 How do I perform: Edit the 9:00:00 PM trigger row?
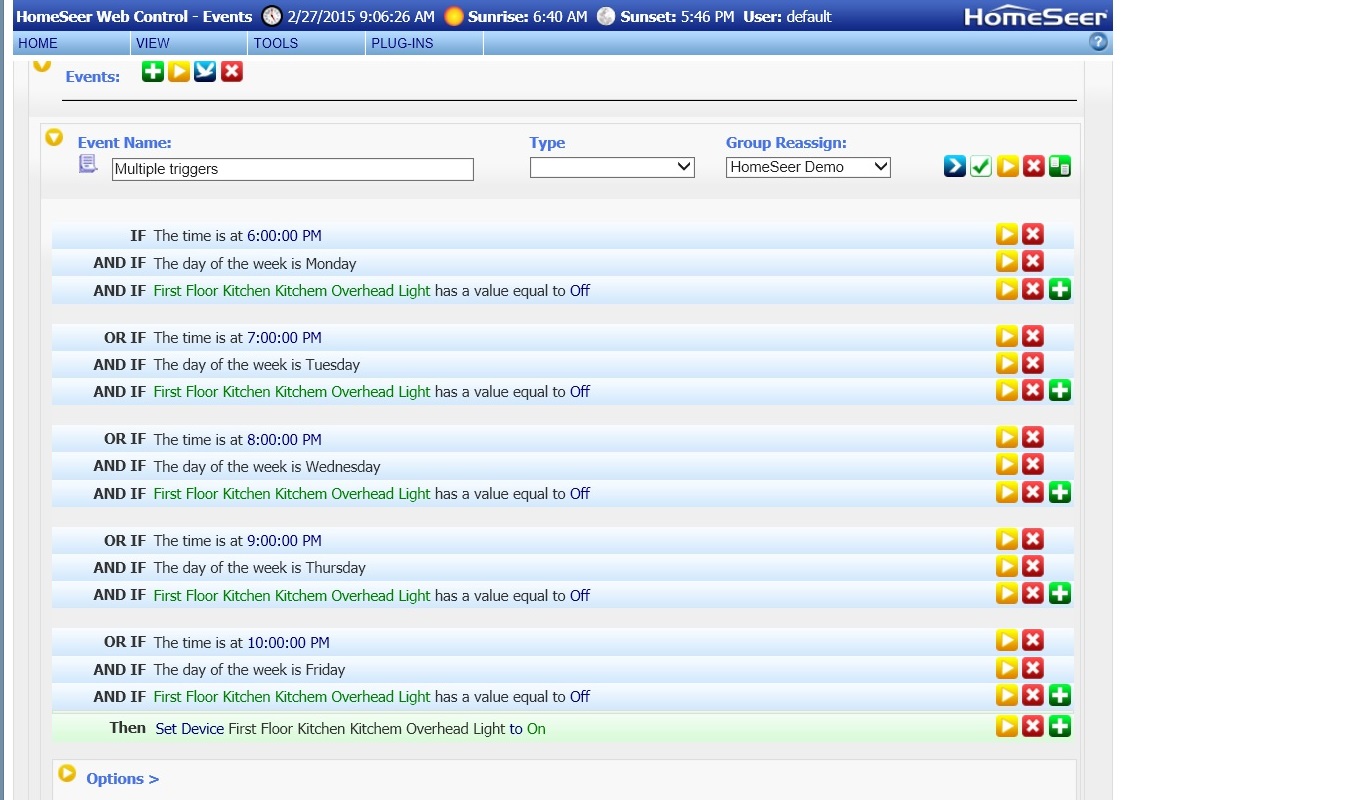[1007, 539]
